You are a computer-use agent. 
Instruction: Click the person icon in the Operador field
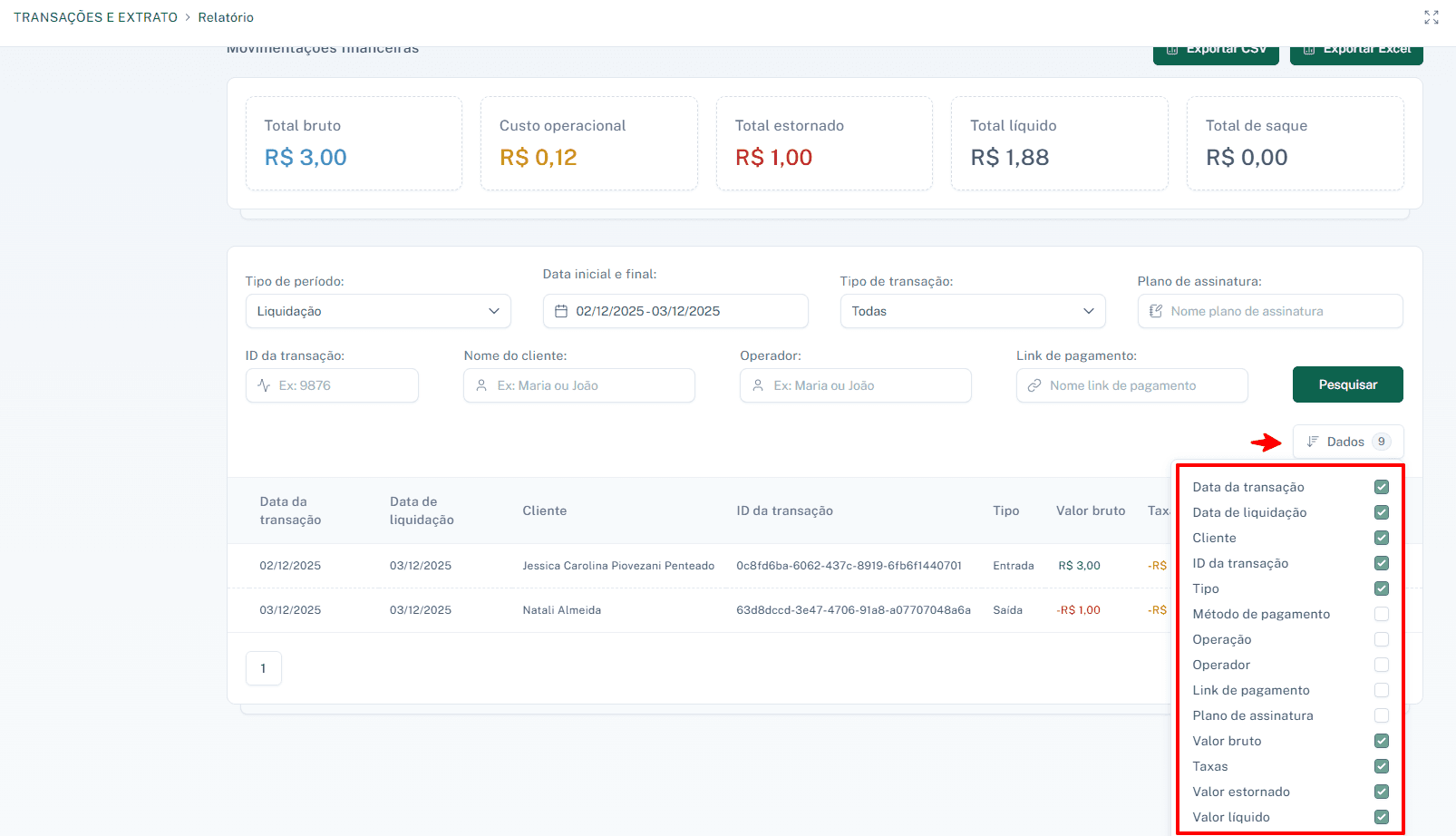[x=758, y=385]
